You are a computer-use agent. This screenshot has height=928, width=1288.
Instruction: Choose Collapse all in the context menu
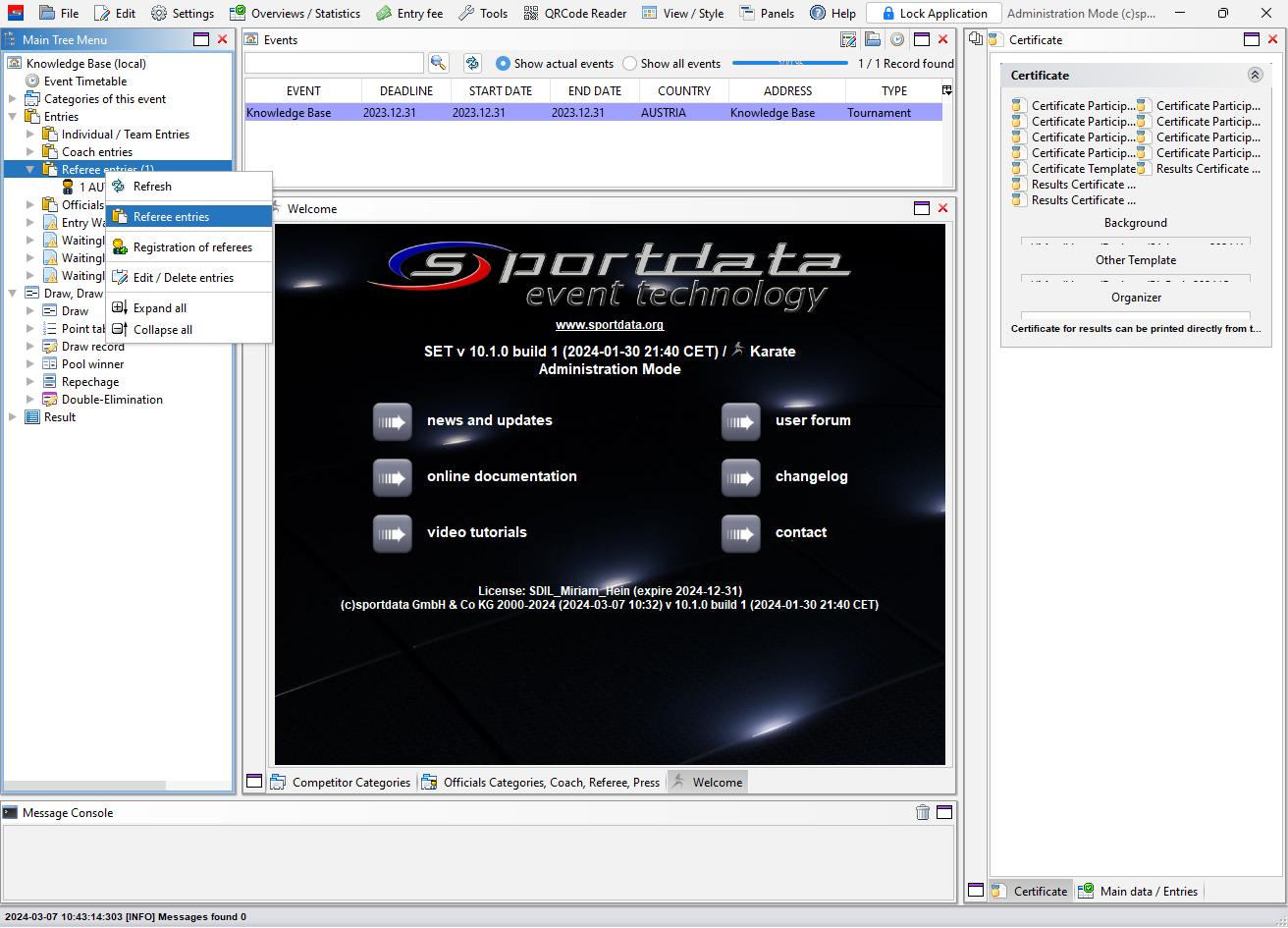click(x=188, y=330)
